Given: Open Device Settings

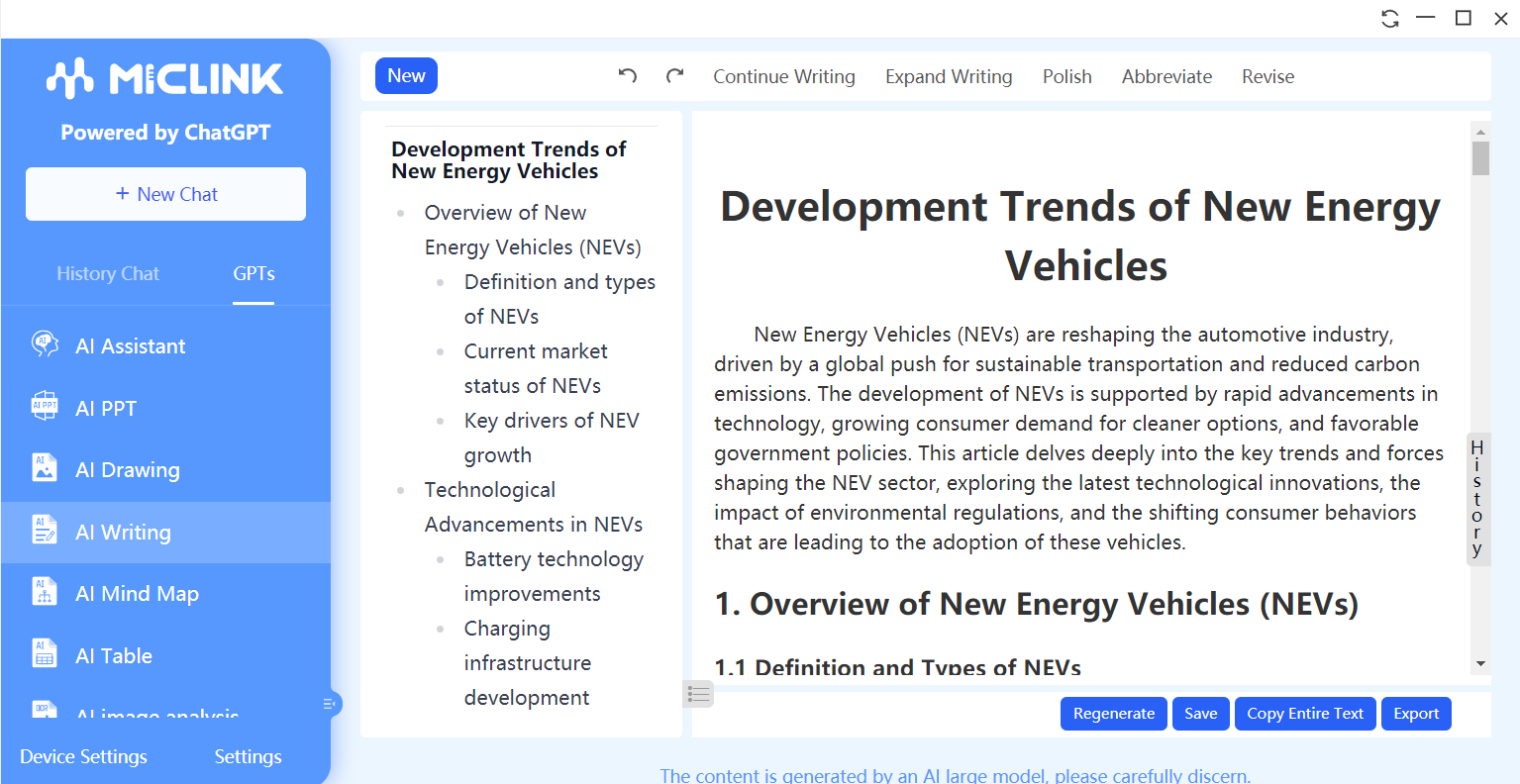Looking at the screenshot, I should pyautogui.click(x=84, y=756).
